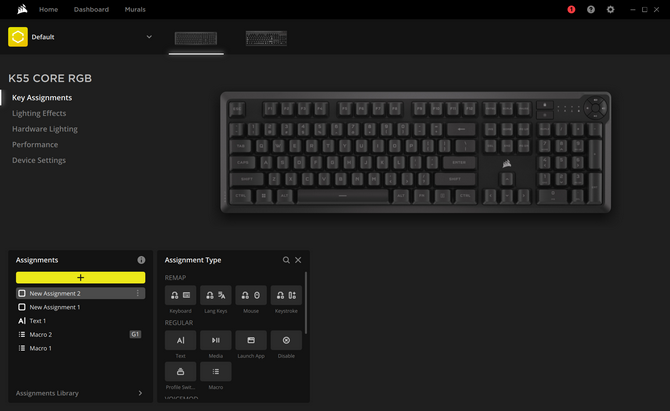Click the TAB key on keyboard image
670x411 pixels.
point(241,146)
